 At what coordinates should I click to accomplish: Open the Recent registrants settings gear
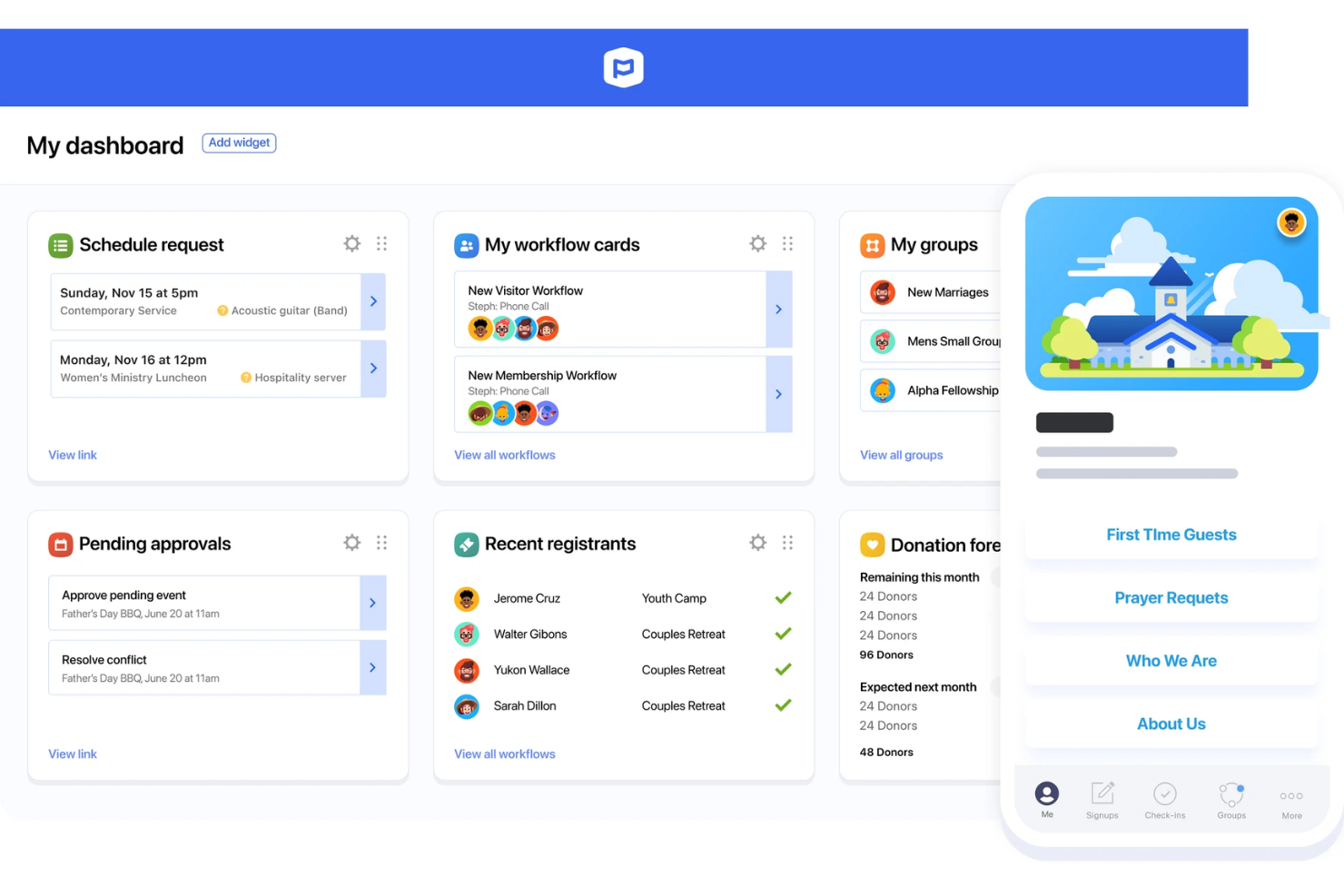[757, 542]
